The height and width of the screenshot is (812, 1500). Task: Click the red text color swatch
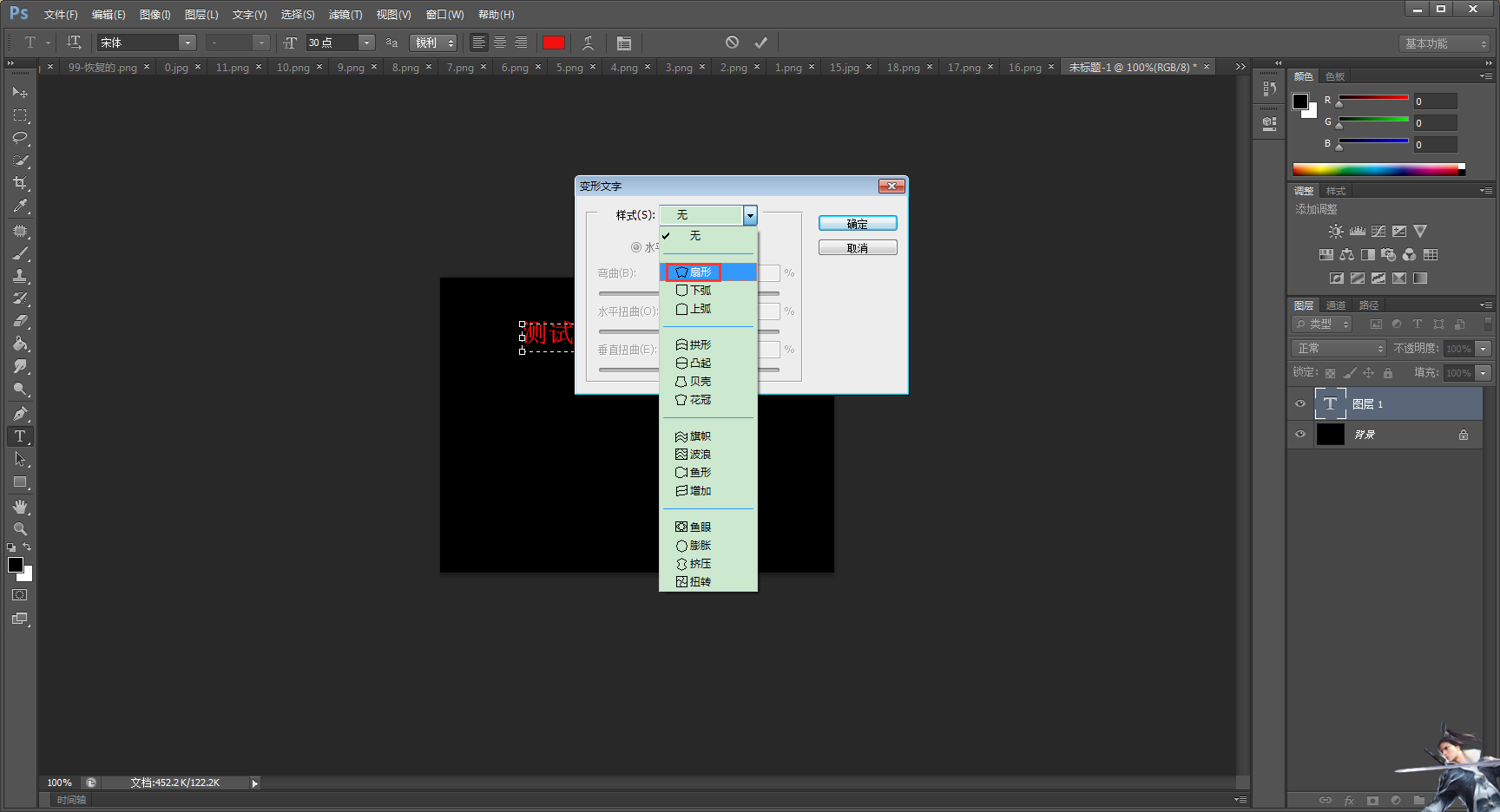pos(553,43)
